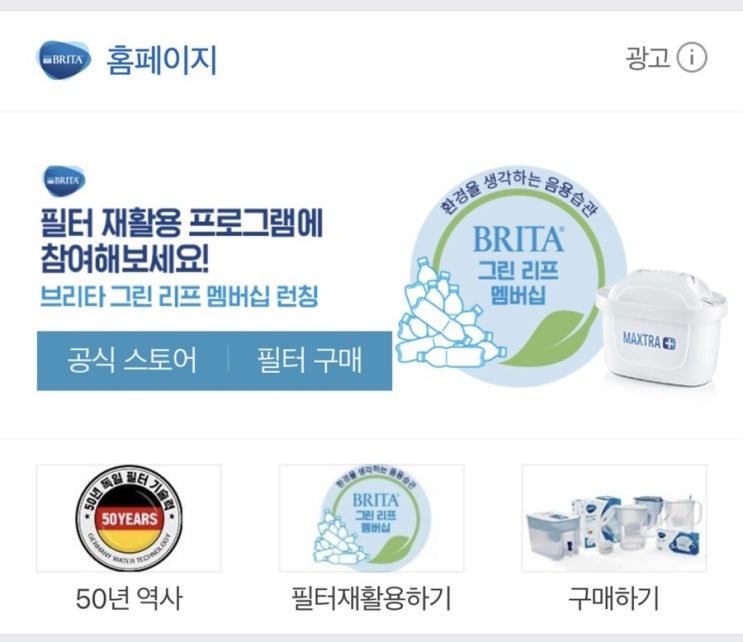Click the 그린 리프 멤버십 thumbnail
This screenshot has width=743, height=642.
pos(372,518)
